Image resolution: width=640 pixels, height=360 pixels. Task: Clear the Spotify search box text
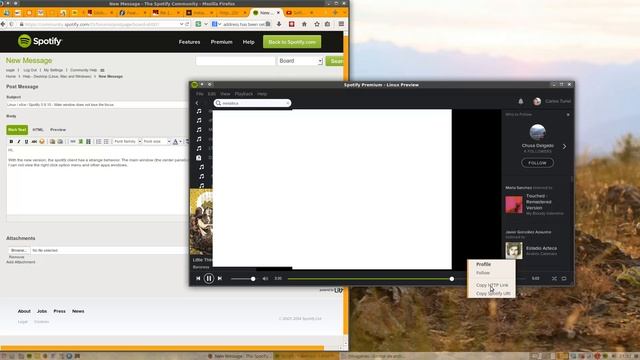(288, 103)
